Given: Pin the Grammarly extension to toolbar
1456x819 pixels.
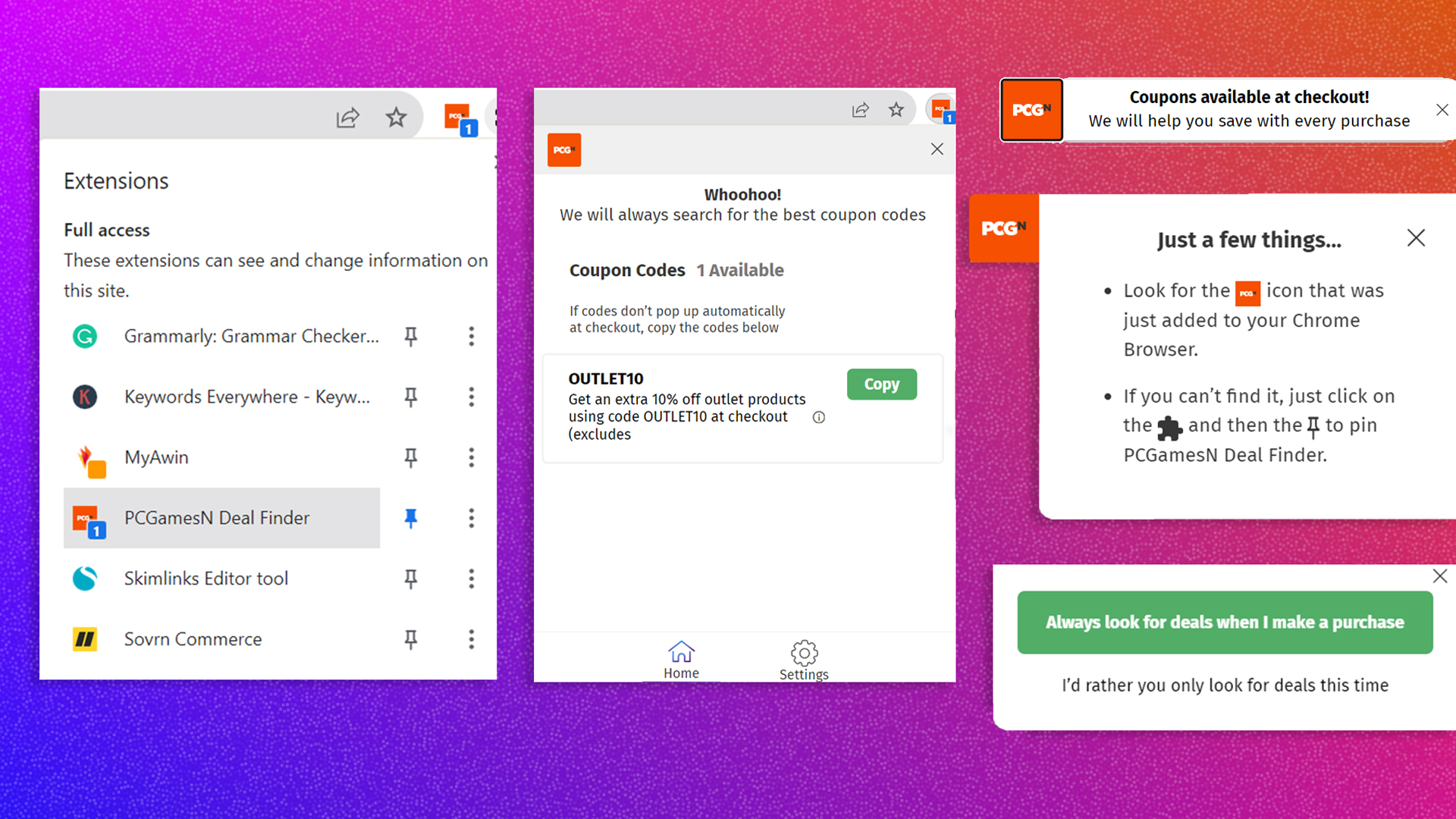Looking at the screenshot, I should 410,336.
